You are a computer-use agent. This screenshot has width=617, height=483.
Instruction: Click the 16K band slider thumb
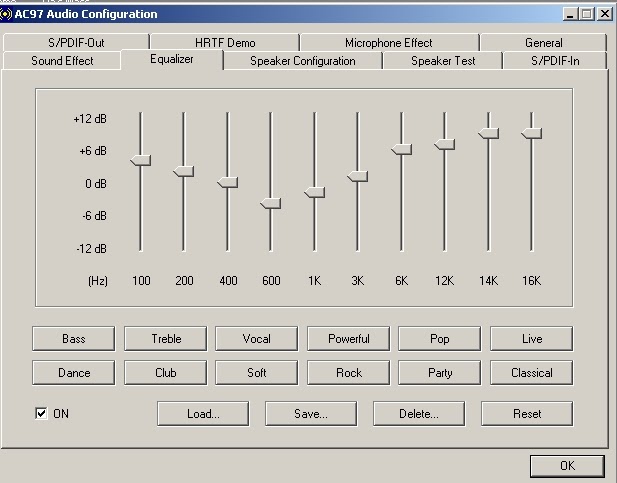[532, 133]
